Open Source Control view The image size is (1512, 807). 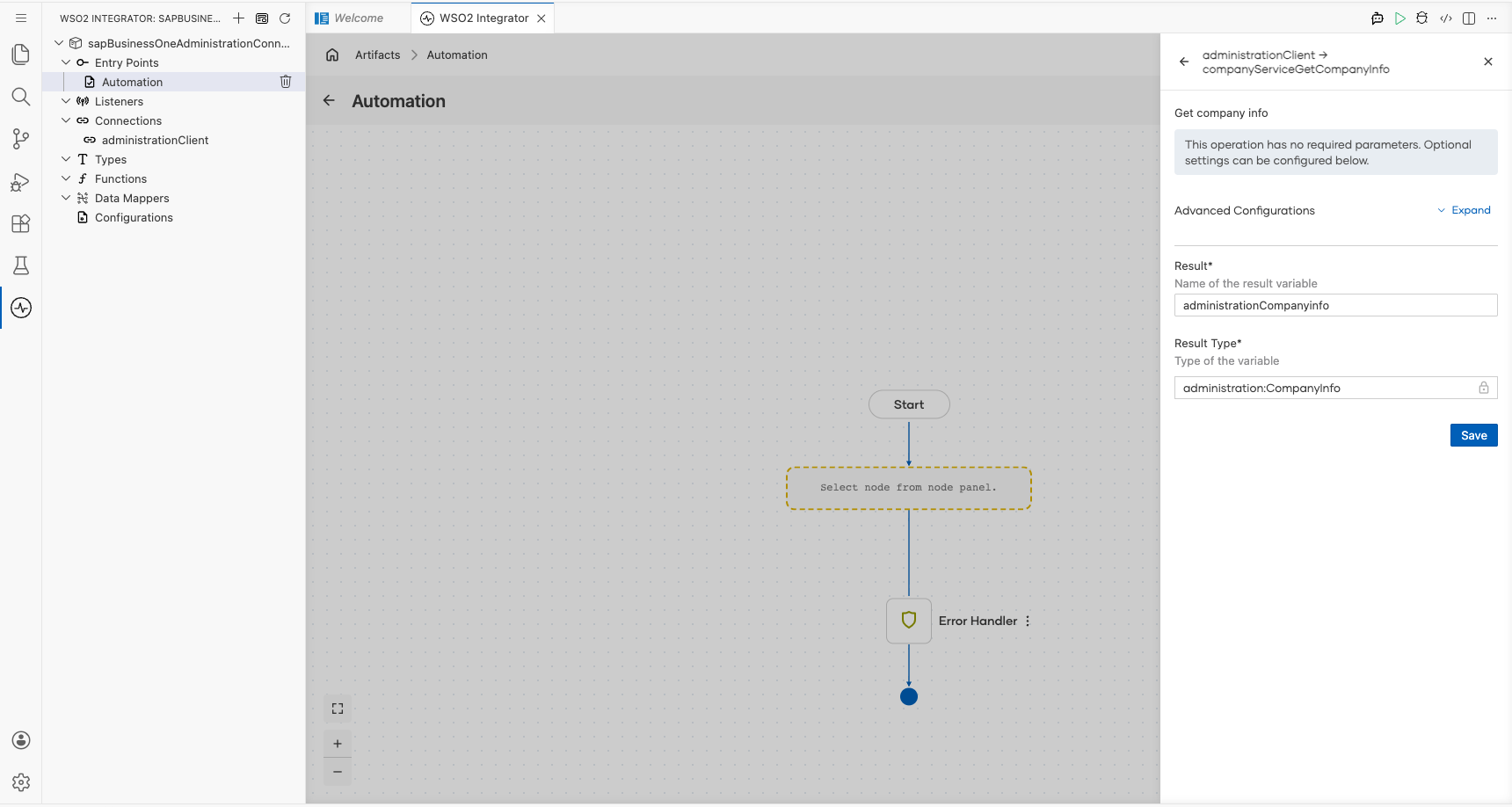(21, 139)
